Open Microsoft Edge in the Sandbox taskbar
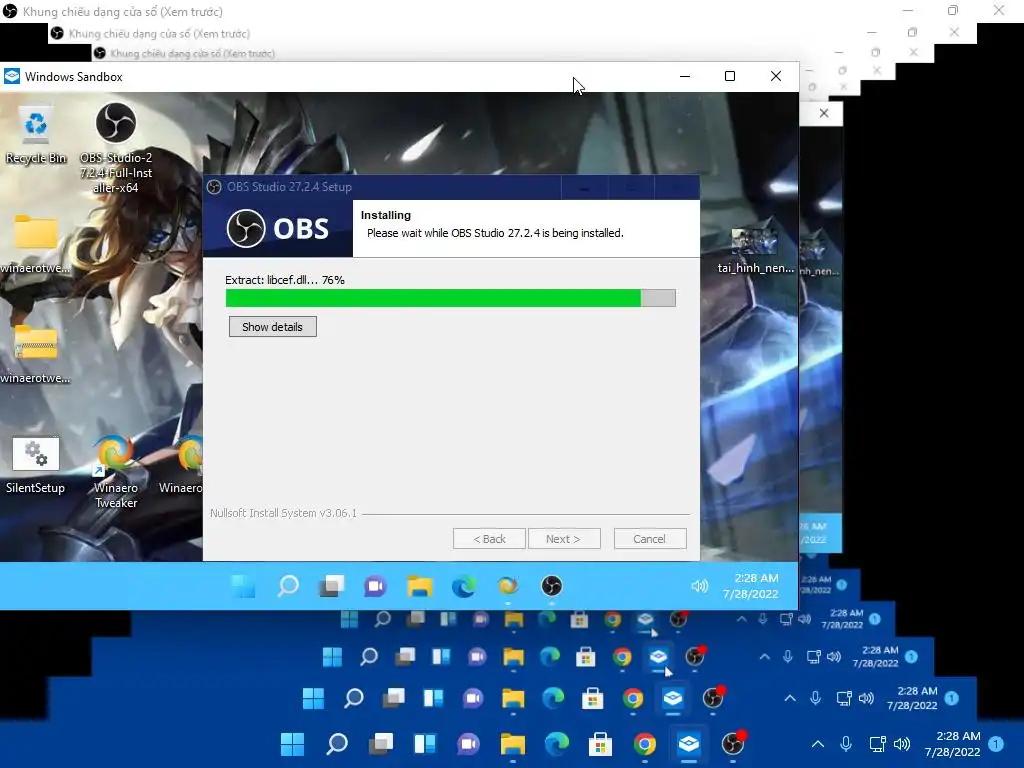Screen dimensions: 1024x768 pyautogui.click(x=464, y=586)
